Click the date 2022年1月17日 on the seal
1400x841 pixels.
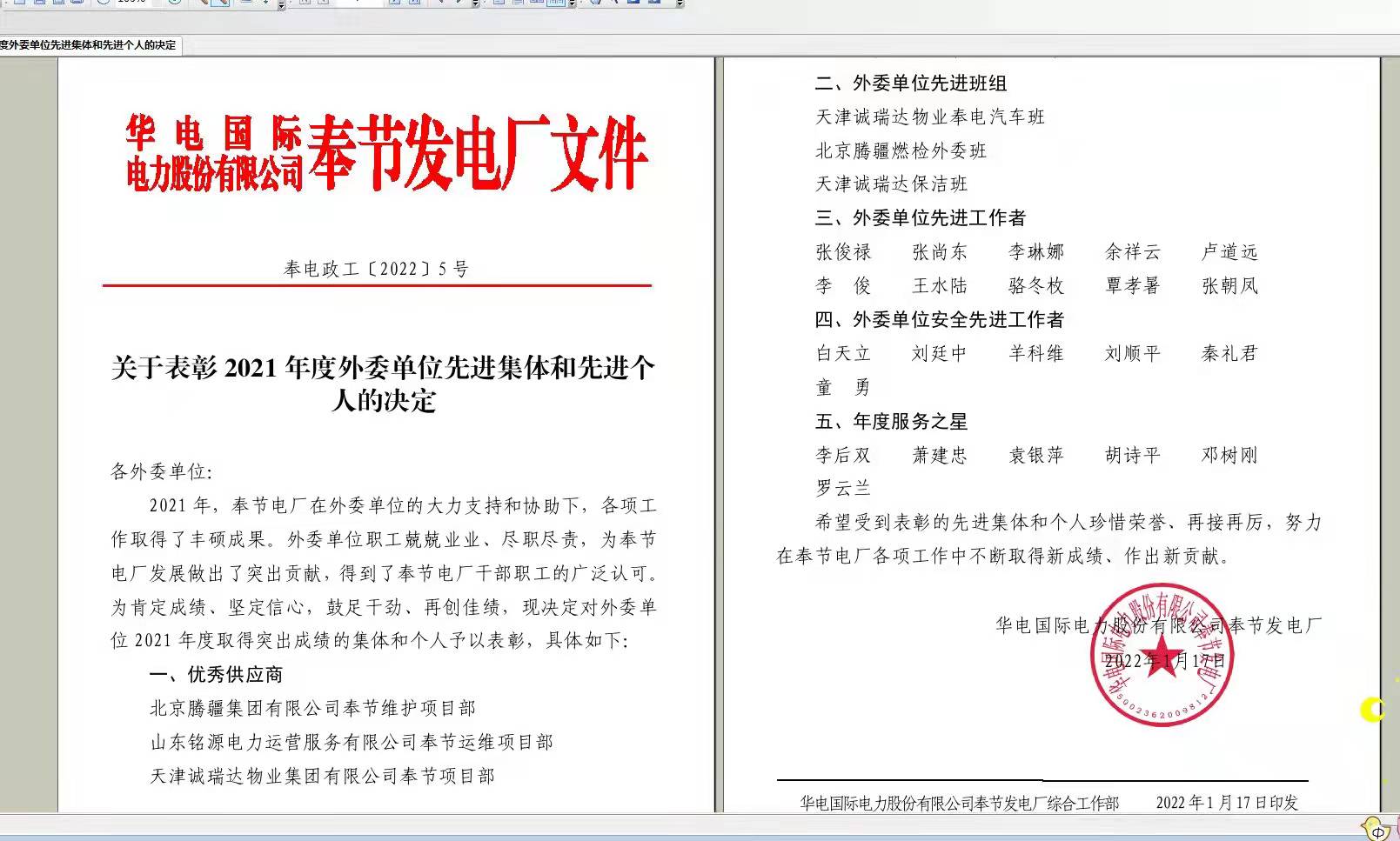click(1165, 661)
